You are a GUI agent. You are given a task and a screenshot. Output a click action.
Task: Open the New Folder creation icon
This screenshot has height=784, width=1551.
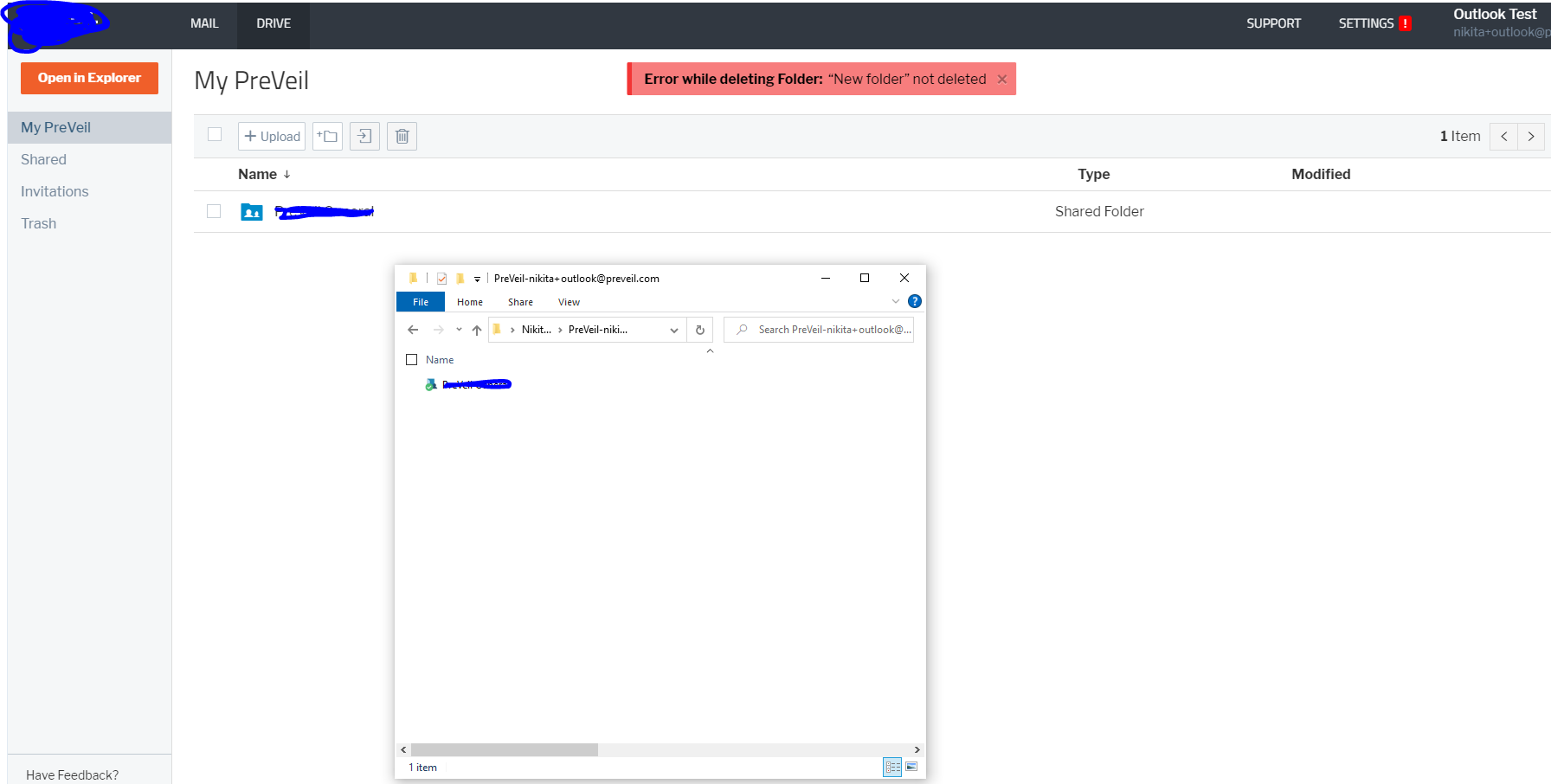(x=327, y=136)
